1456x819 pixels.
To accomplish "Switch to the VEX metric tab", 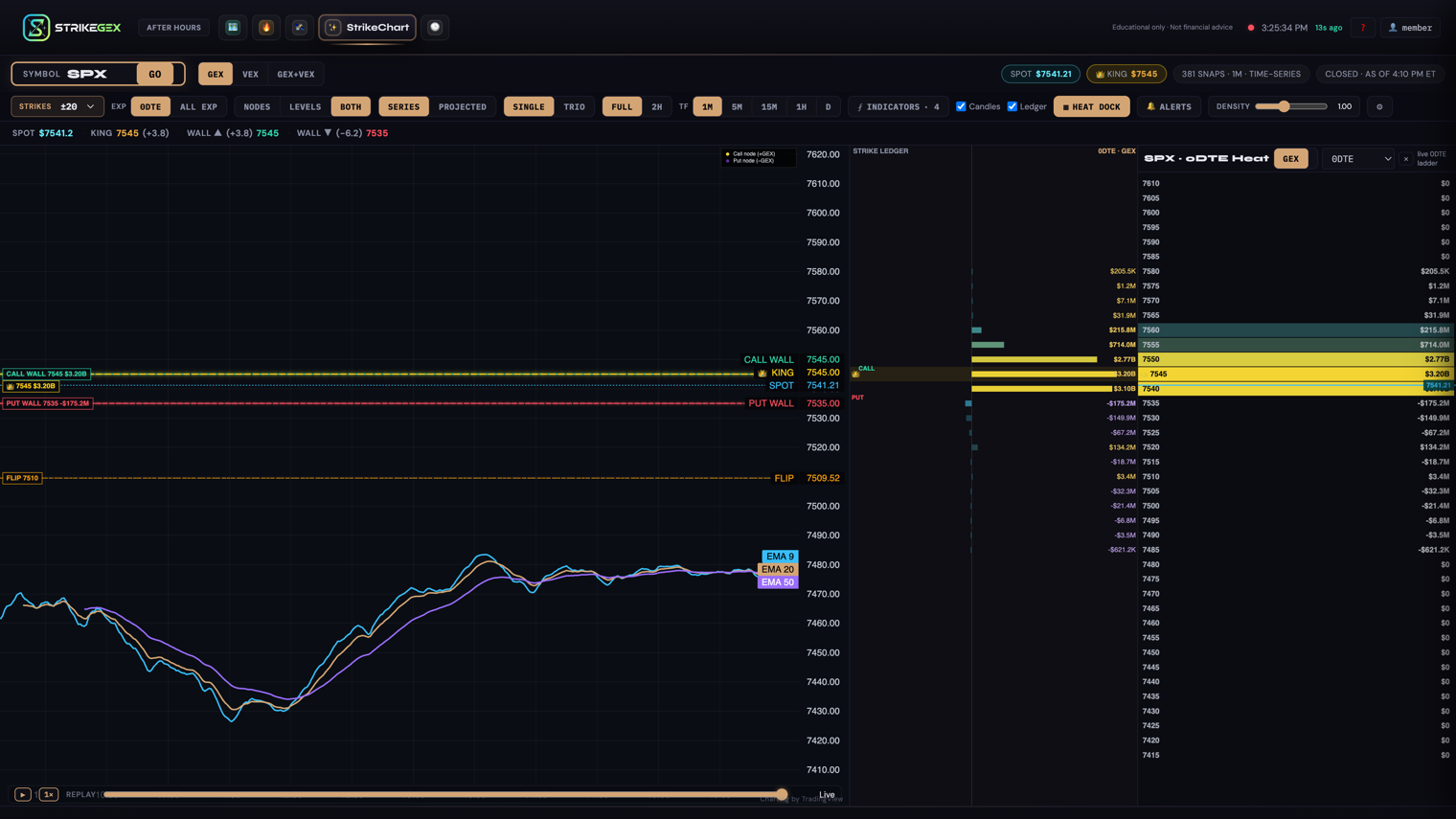I will (250, 74).
